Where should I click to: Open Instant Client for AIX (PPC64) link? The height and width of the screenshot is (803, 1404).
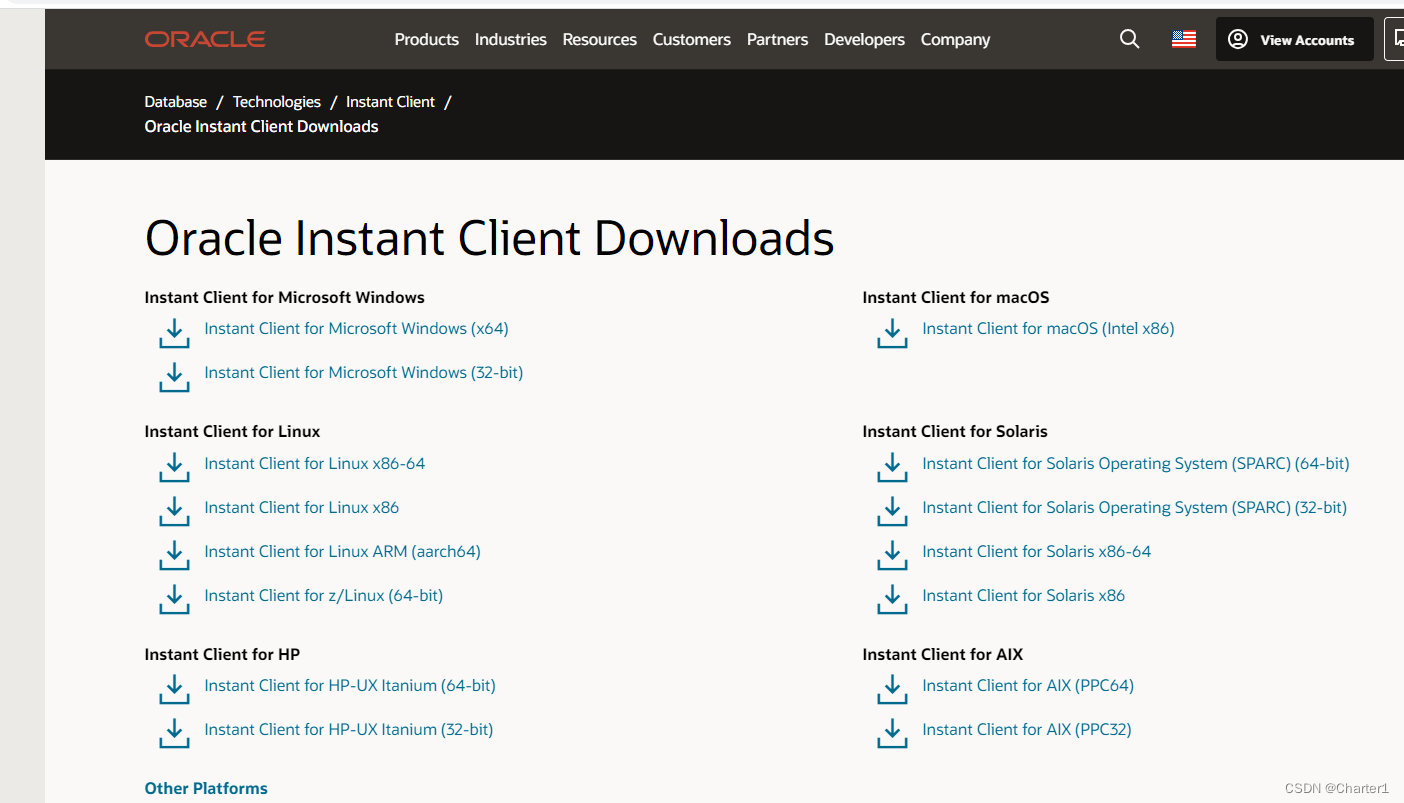click(1028, 685)
